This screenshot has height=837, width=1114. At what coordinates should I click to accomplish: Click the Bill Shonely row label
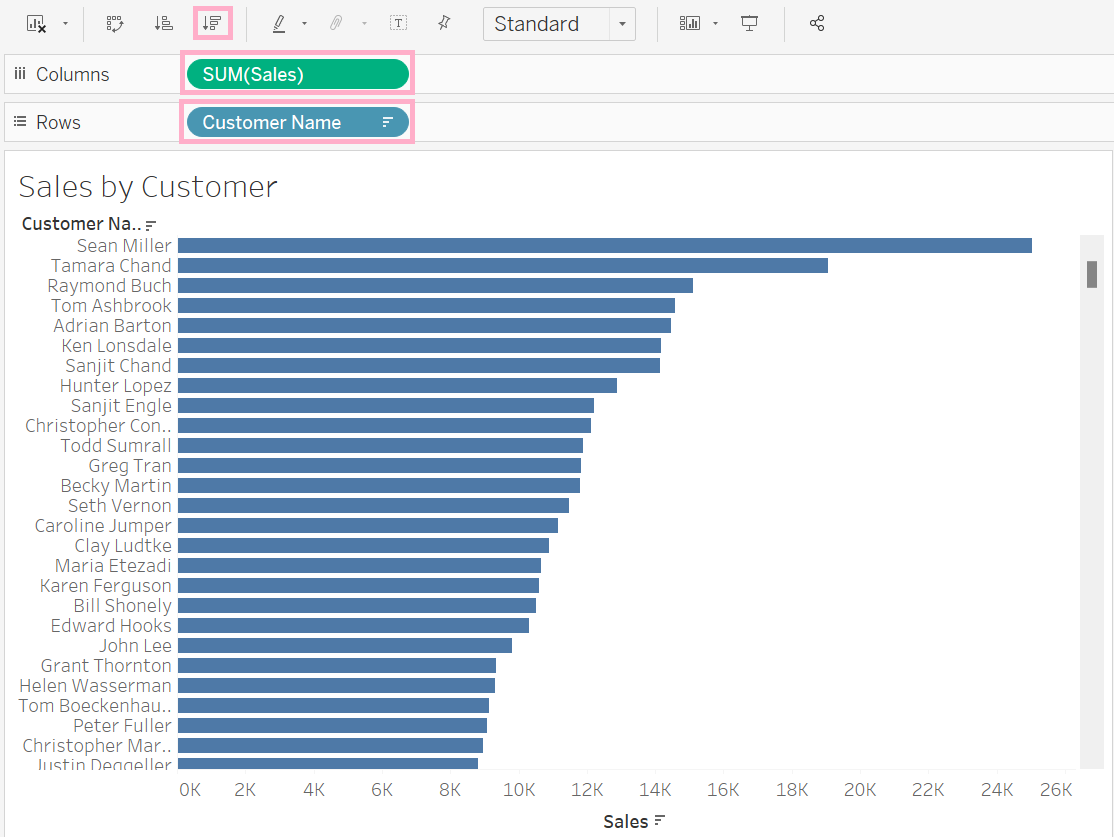point(123,606)
